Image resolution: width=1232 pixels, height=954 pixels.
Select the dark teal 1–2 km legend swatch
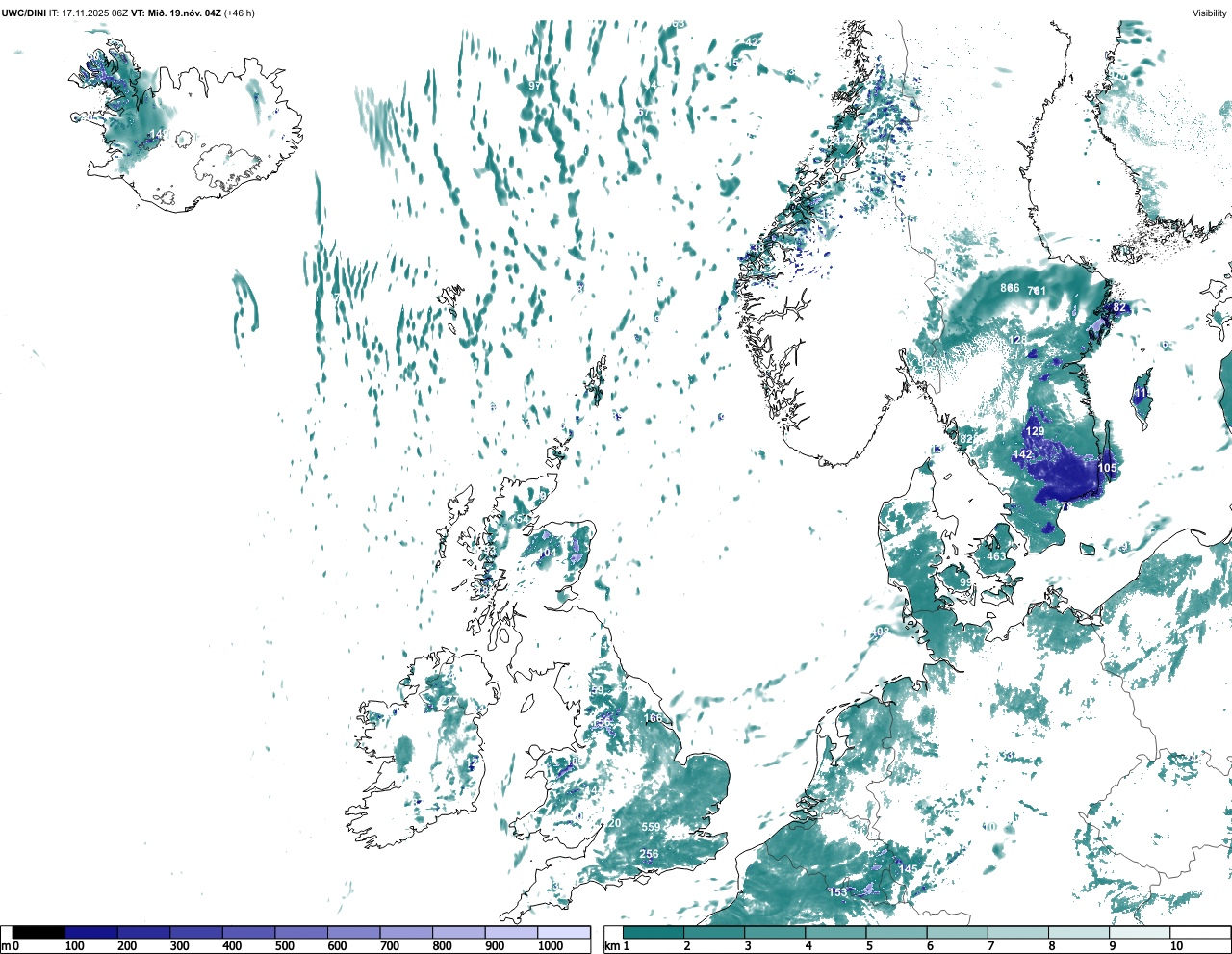point(654,932)
